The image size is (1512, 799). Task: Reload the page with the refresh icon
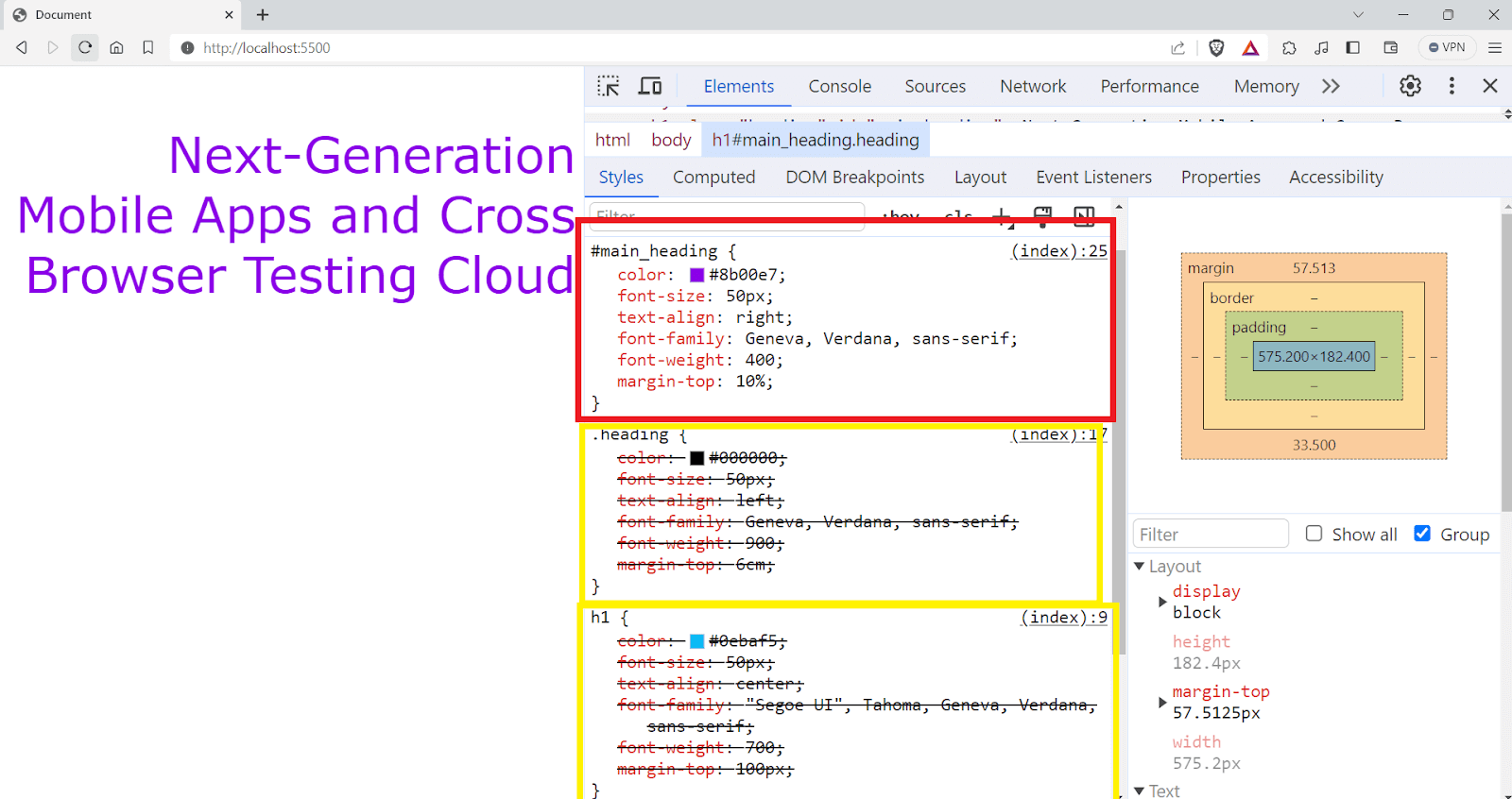(x=85, y=47)
